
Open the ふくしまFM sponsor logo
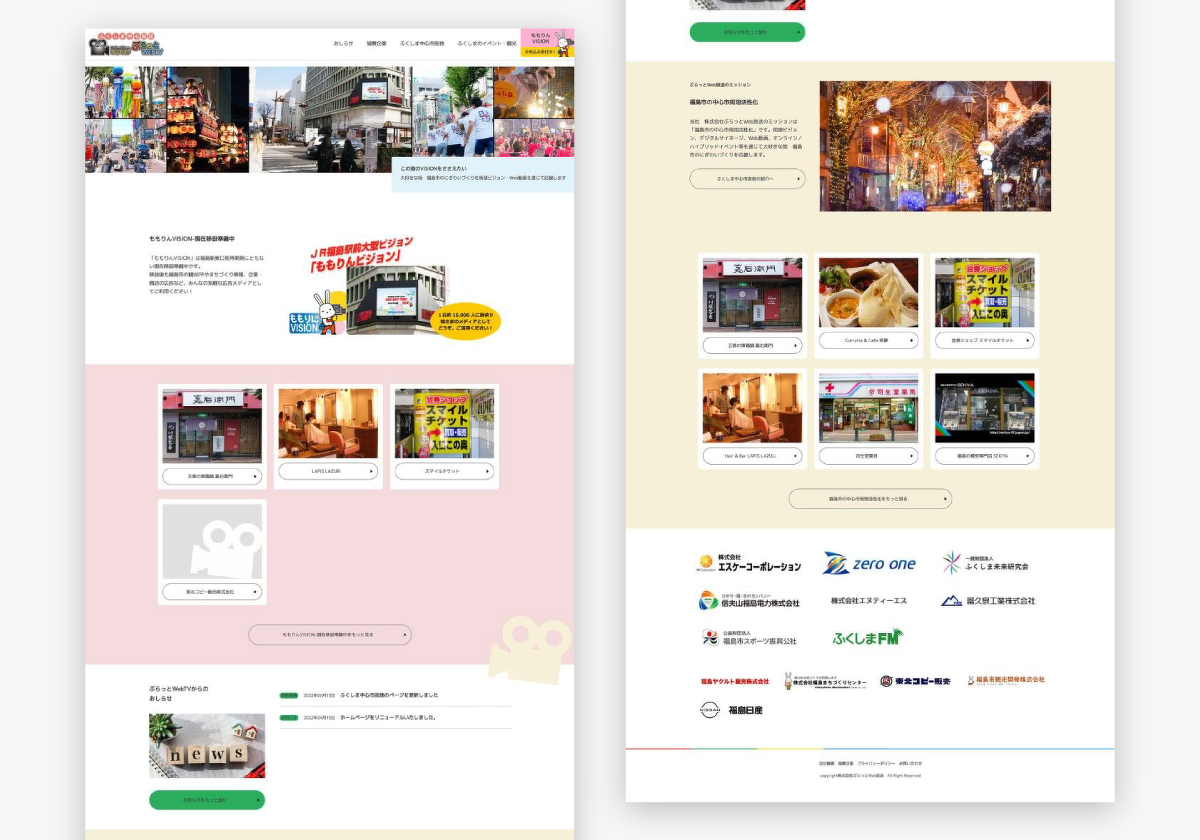(867, 637)
